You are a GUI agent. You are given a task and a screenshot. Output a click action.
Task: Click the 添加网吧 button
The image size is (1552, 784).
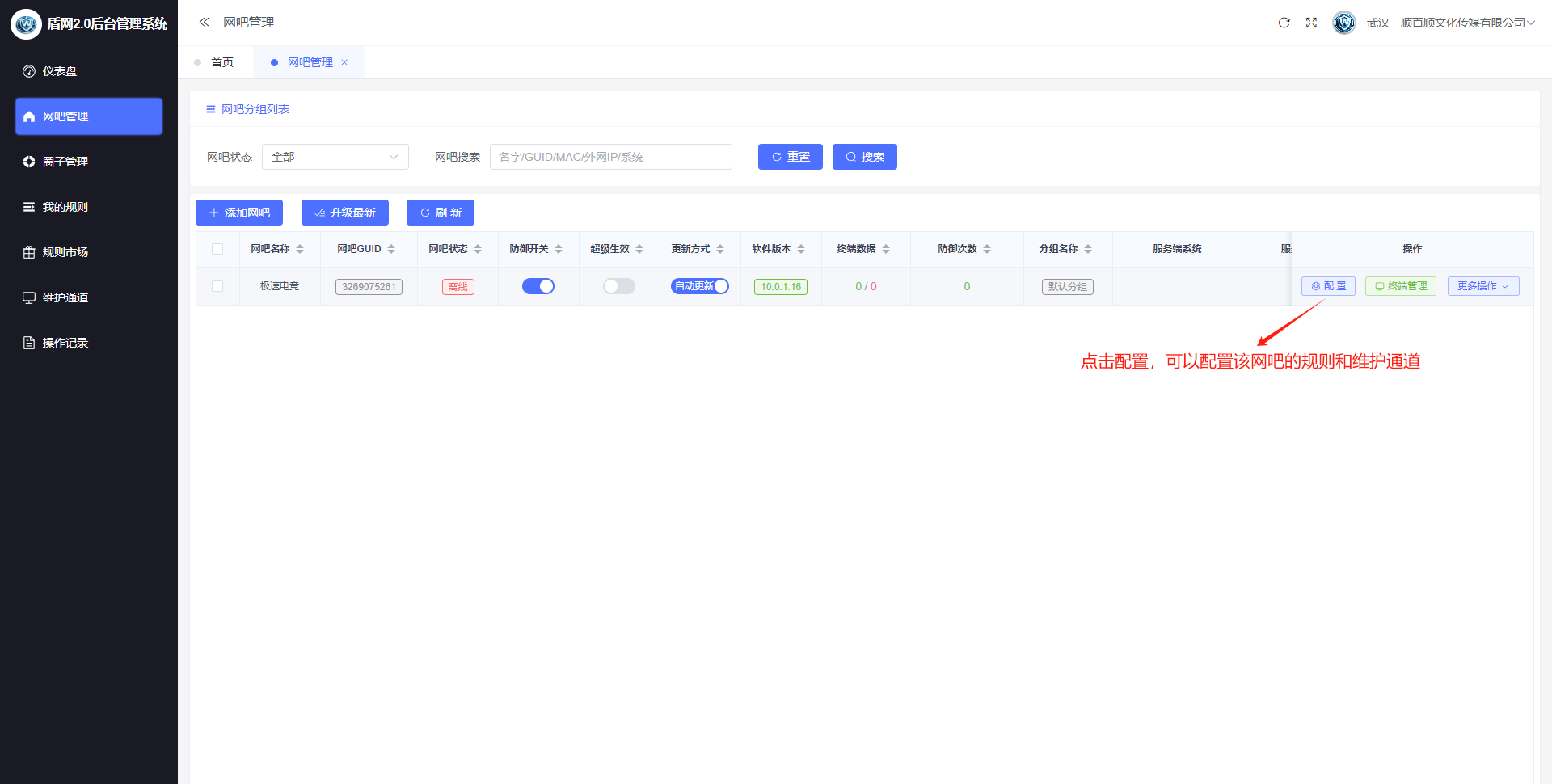(239, 213)
